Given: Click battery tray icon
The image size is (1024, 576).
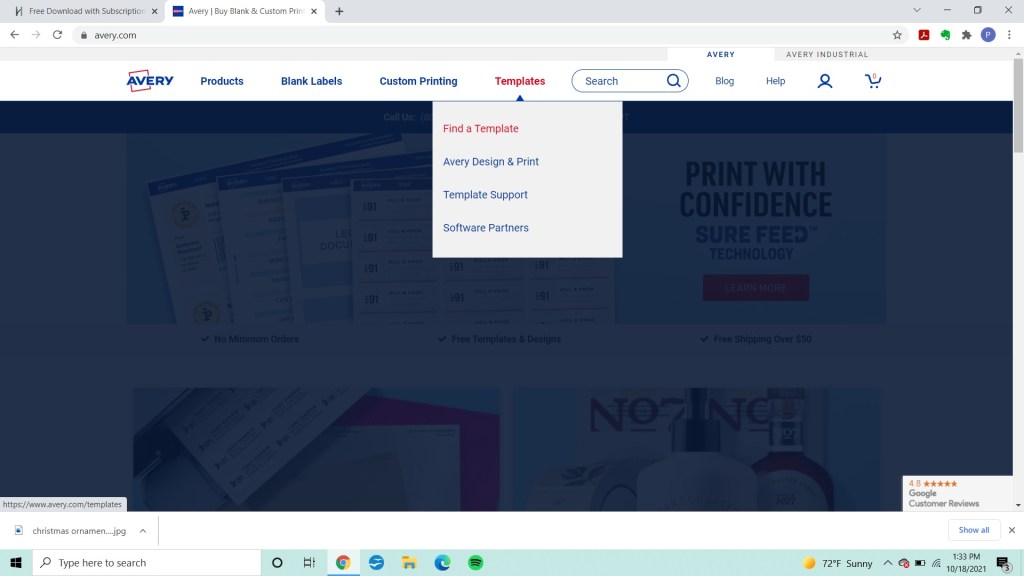Looking at the screenshot, I should 920,563.
